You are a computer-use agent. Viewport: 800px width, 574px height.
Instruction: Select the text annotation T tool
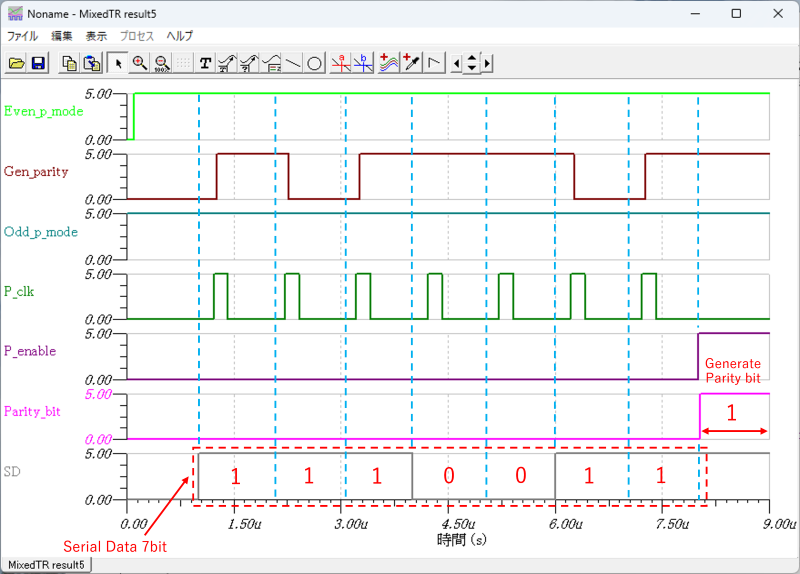pyautogui.click(x=205, y=63)
